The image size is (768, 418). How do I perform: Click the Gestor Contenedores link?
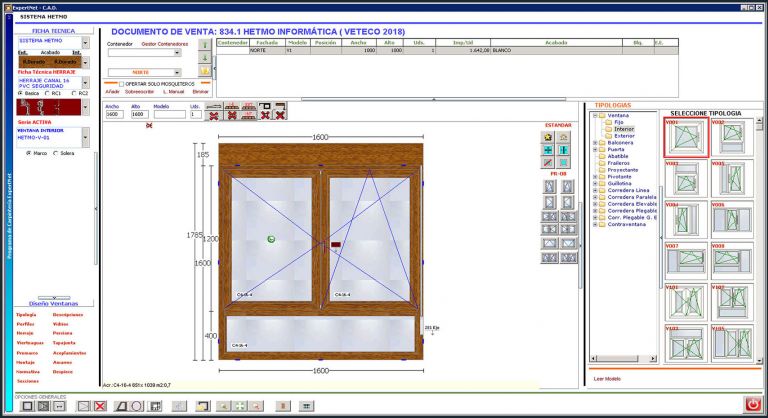[x=164, y=43]
